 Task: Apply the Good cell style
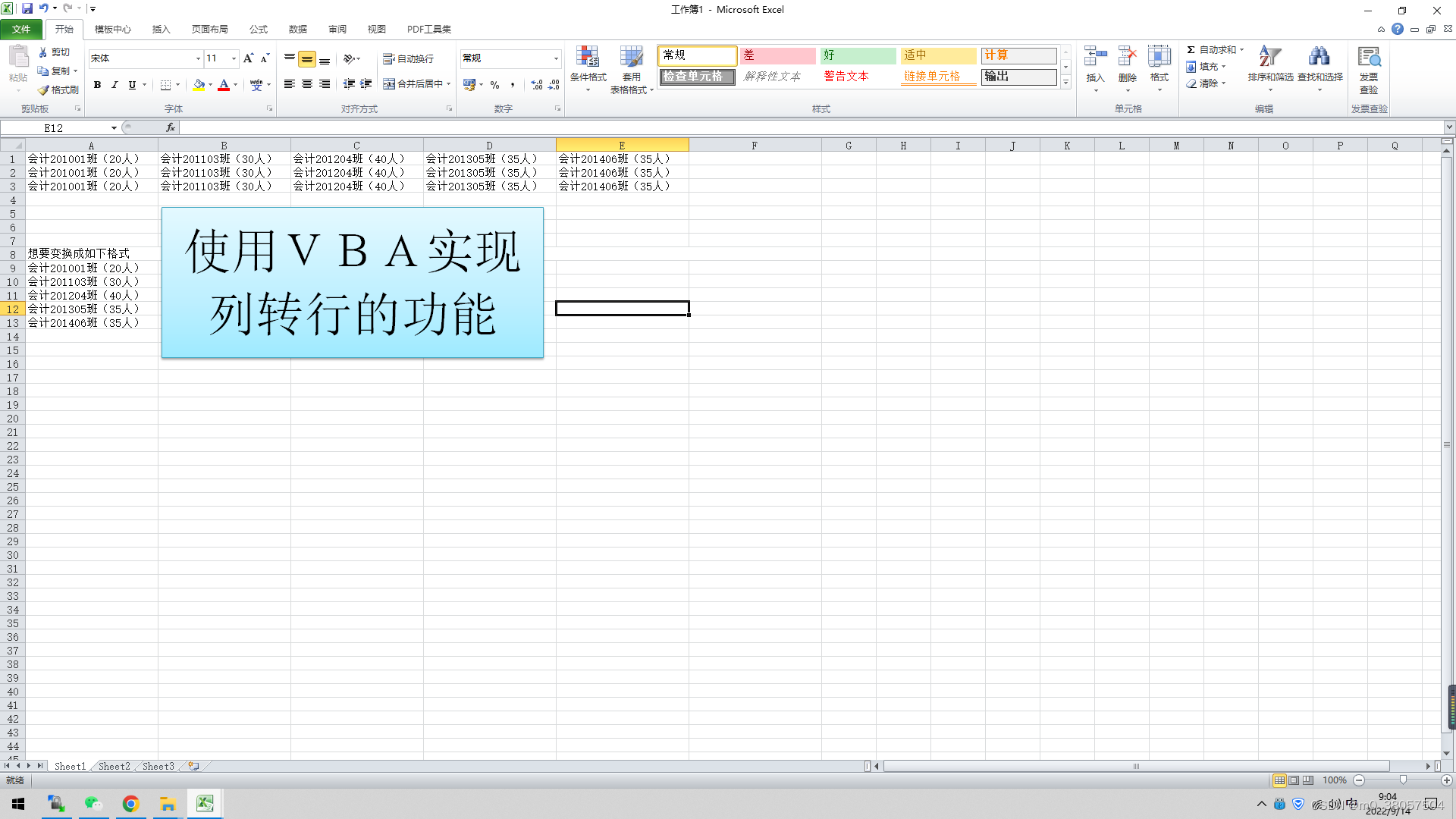point(858,55)
